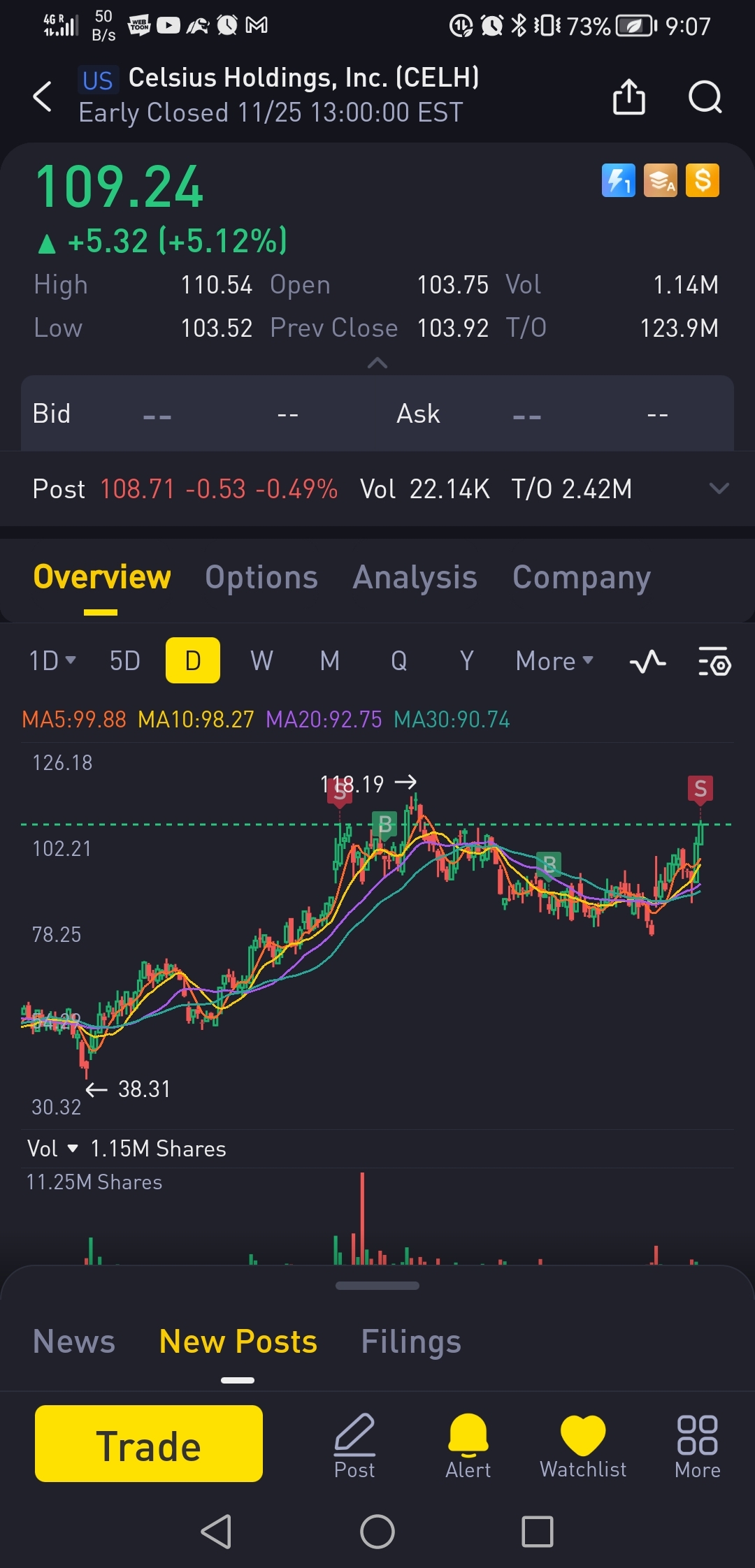This screenshot has height=1568, width=755.
Task: Tap the Android back navigation button
Action: 217,1532
